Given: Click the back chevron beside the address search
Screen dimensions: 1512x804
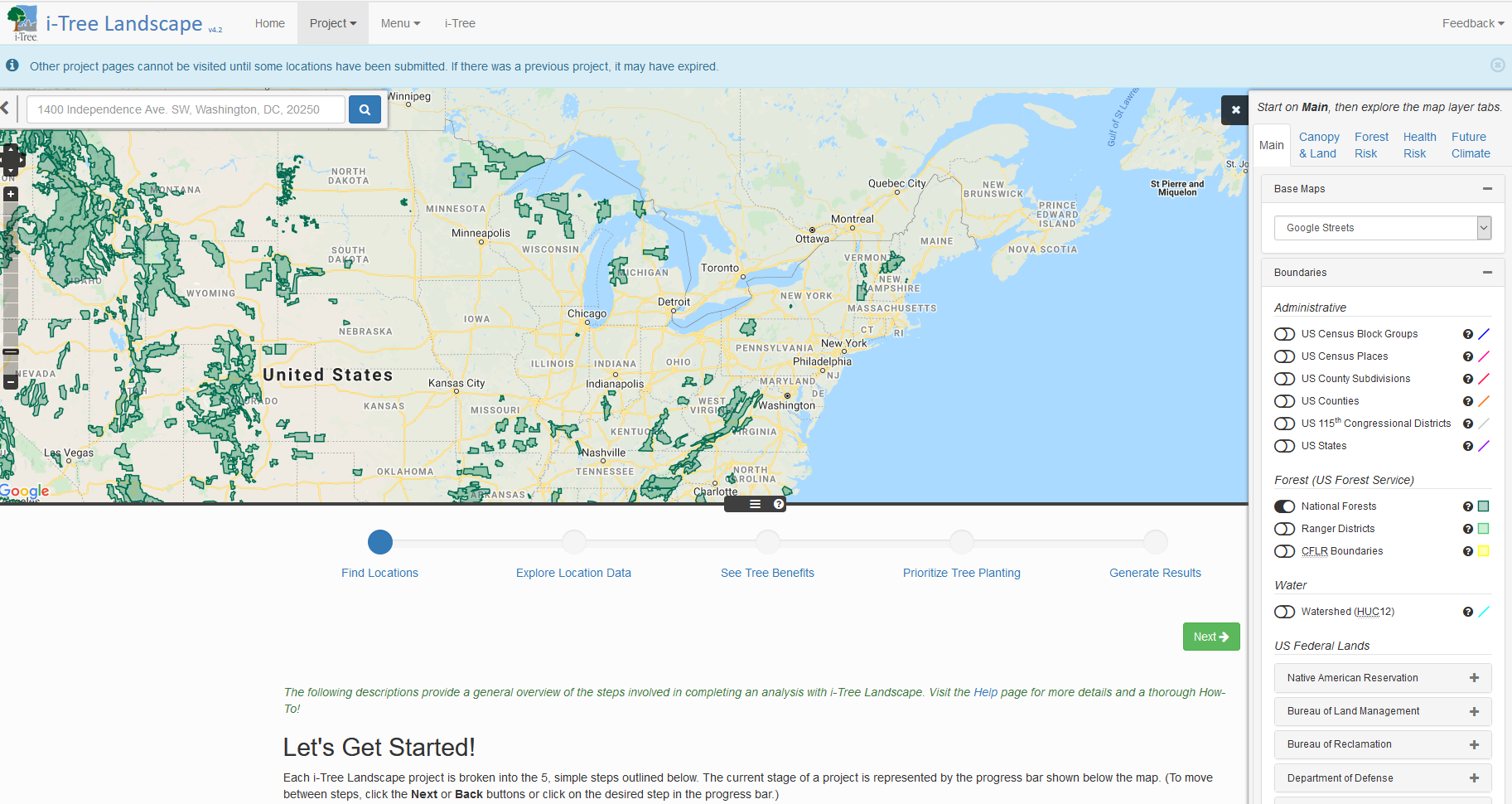Looking at the screenshot, I should coord(5,108).
